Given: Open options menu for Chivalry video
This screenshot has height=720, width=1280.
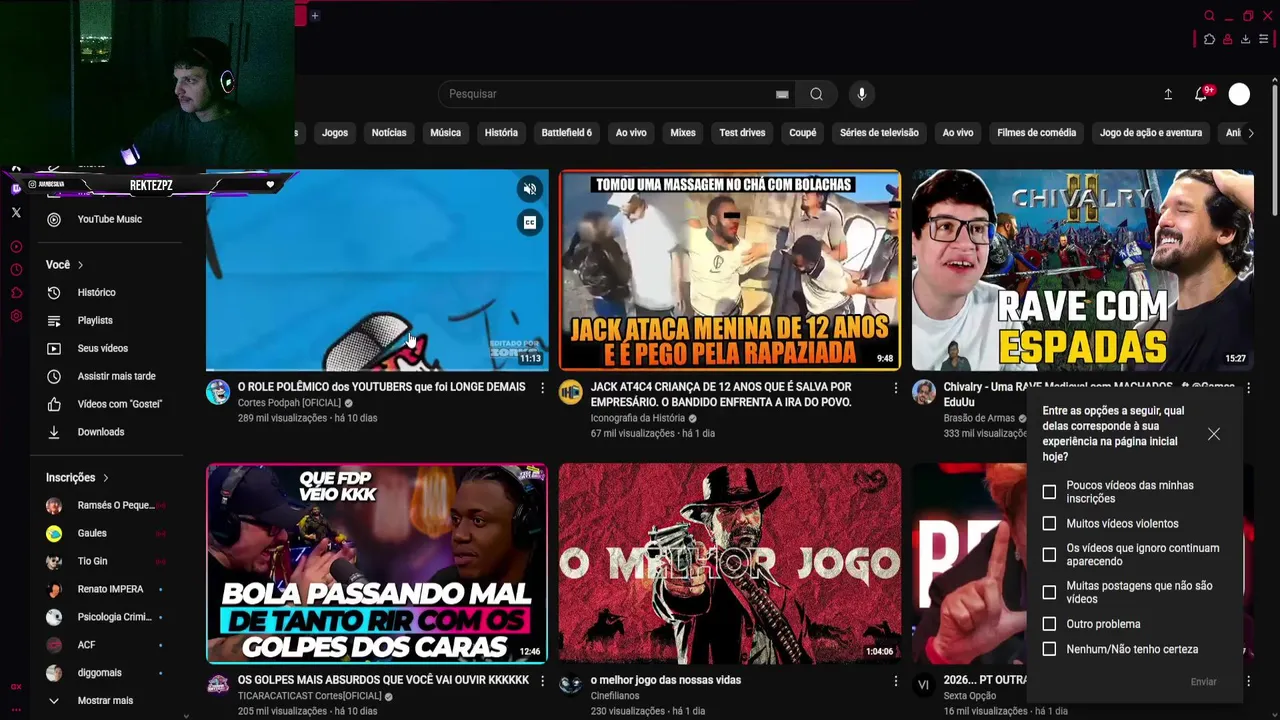Looking at the screenshot, I should click(x=1248, y=387).
